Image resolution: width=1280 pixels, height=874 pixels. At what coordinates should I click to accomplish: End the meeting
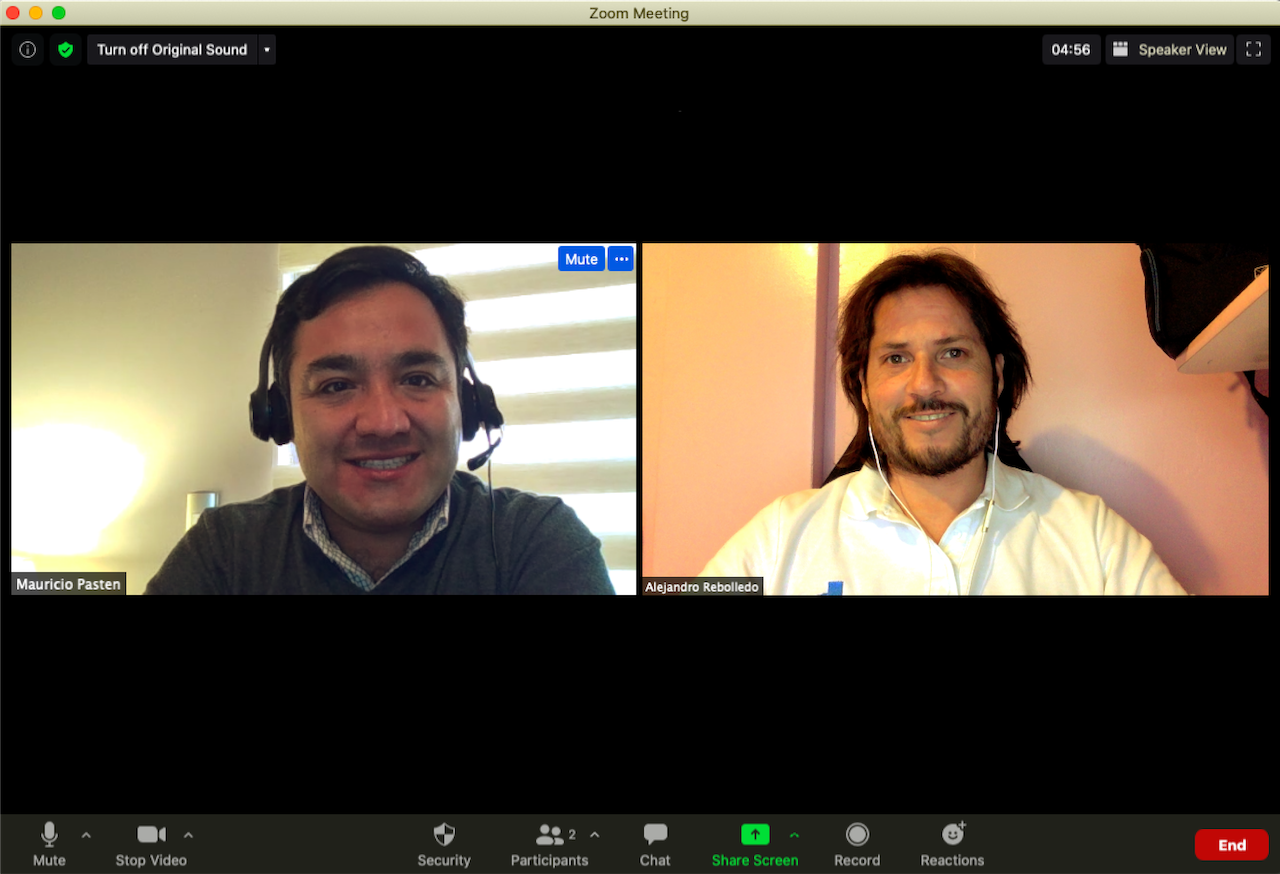click(1232, 845)
